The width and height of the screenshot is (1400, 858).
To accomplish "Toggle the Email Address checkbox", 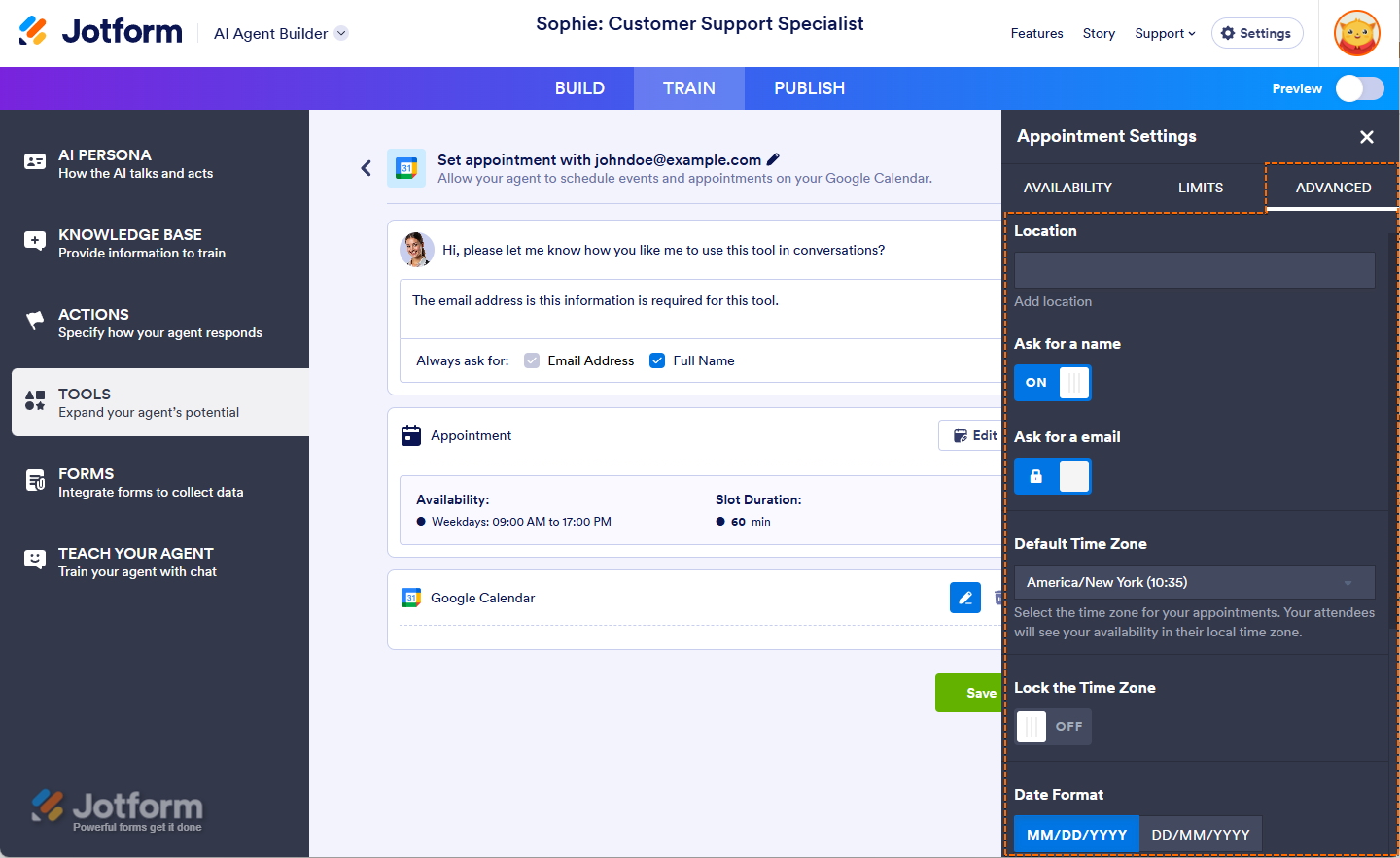I will tap(532, 360).
